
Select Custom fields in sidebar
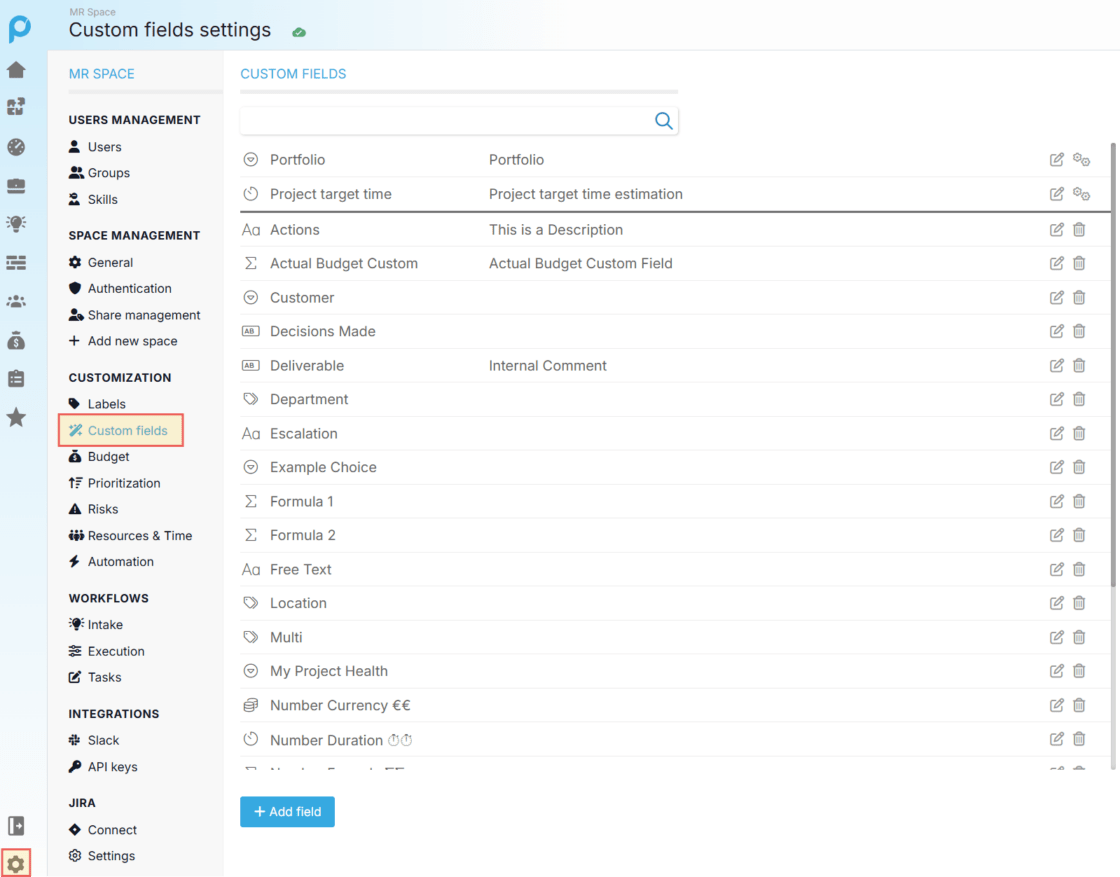121,430
